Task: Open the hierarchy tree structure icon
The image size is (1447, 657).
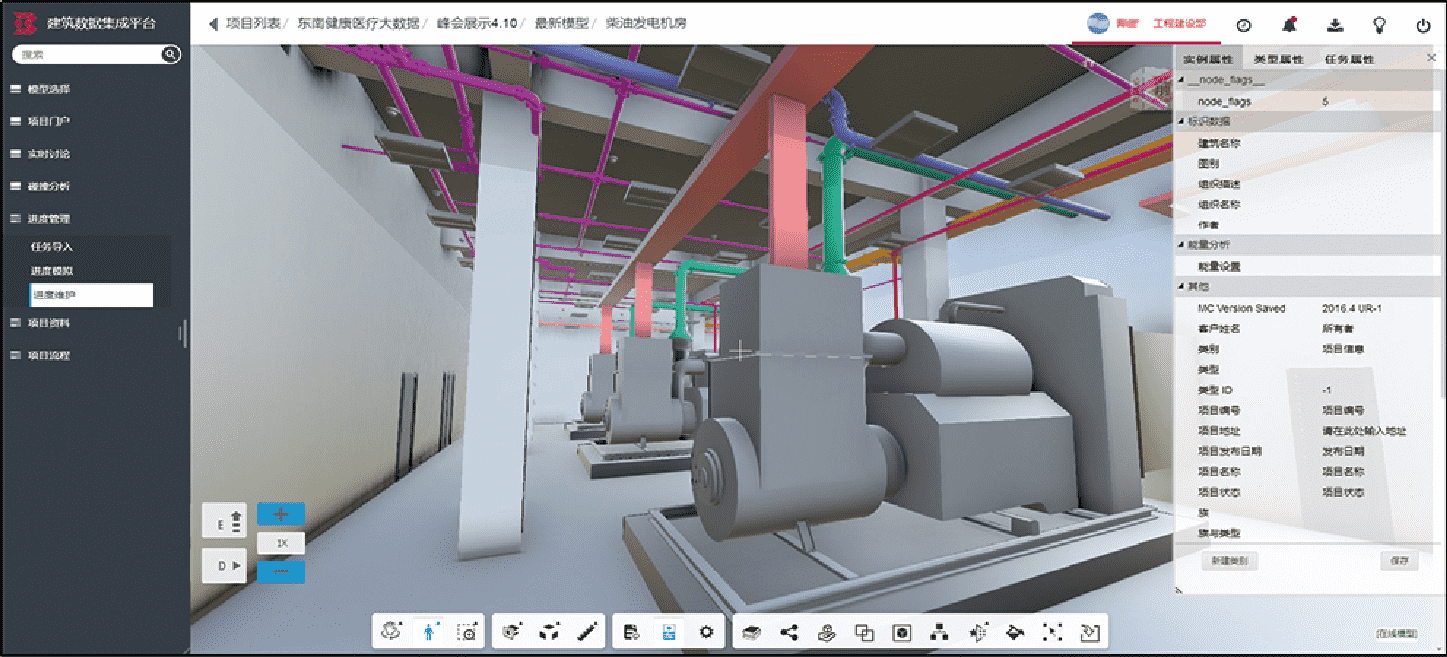Action: [938, 632]
